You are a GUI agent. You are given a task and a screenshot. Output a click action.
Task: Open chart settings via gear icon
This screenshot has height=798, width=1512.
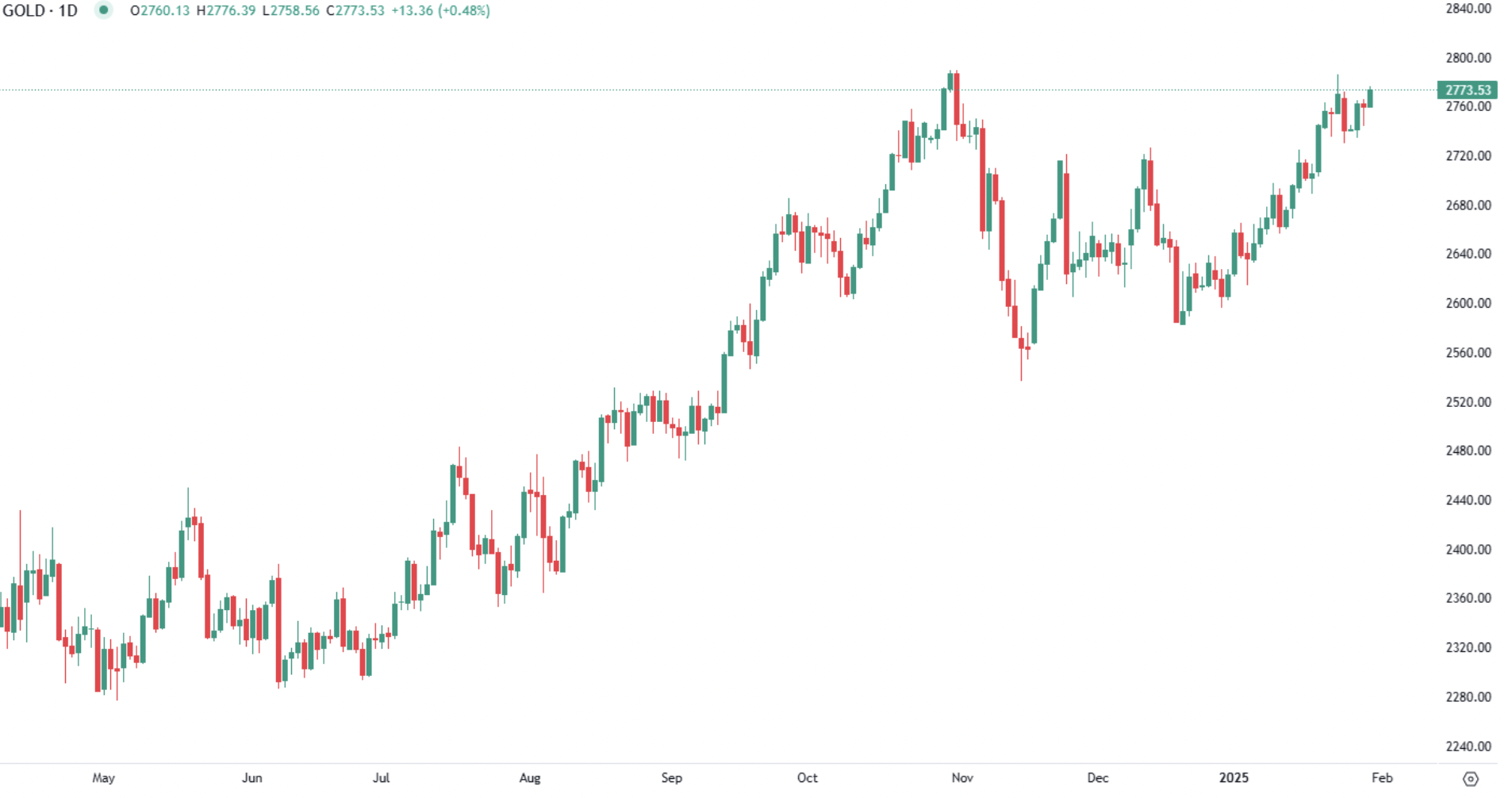(1470, 779)
